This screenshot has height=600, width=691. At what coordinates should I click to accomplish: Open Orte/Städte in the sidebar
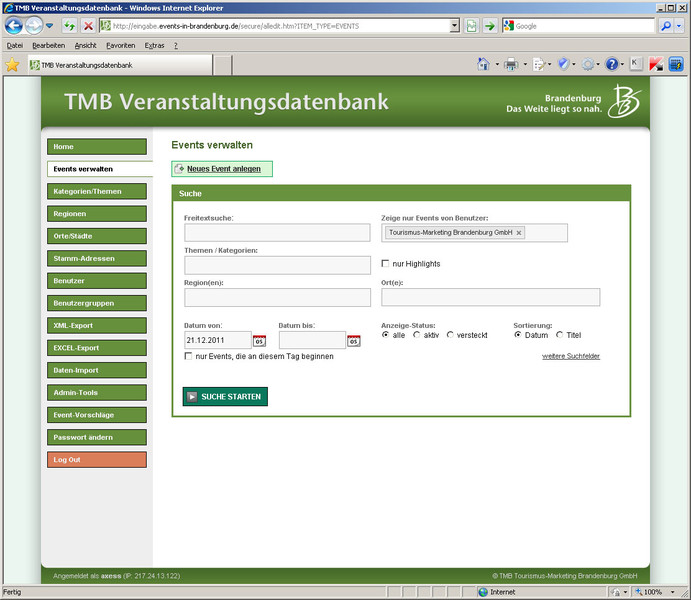click(97, 236)
